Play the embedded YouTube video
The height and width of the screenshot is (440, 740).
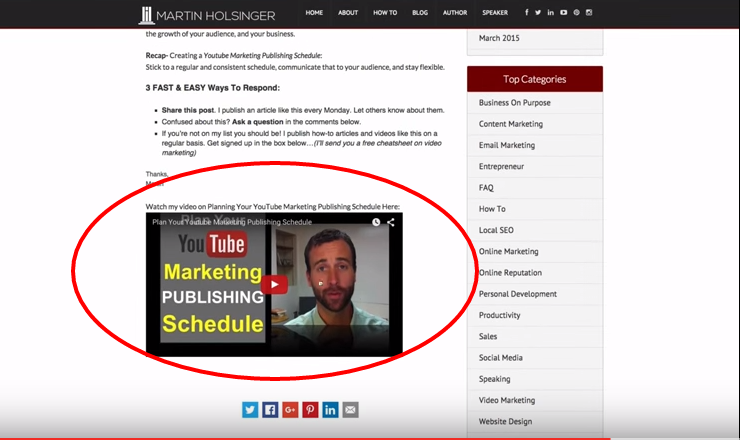pos(275,284)
